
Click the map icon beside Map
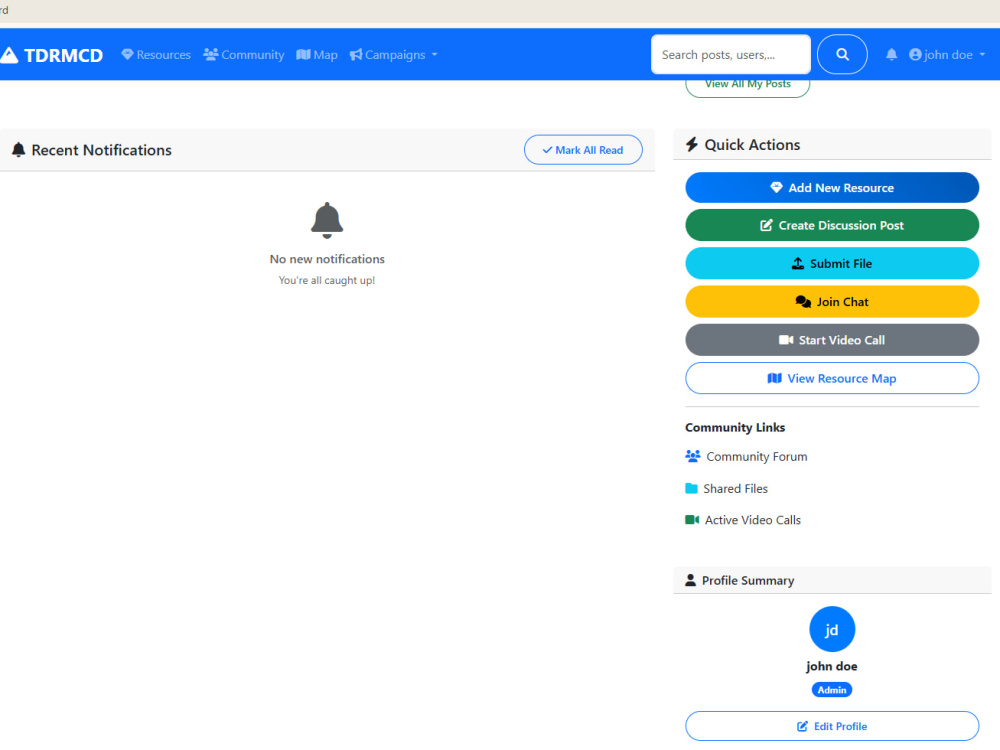[x=304, y=54]
